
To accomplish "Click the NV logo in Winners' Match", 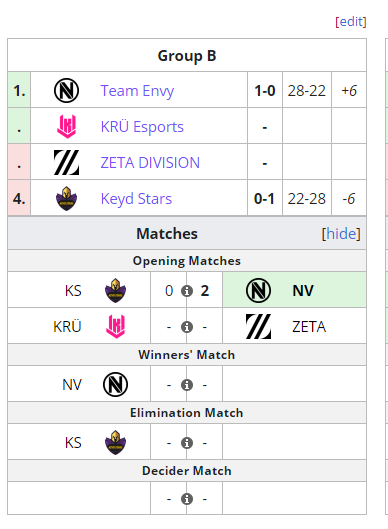I will point(115,384).
